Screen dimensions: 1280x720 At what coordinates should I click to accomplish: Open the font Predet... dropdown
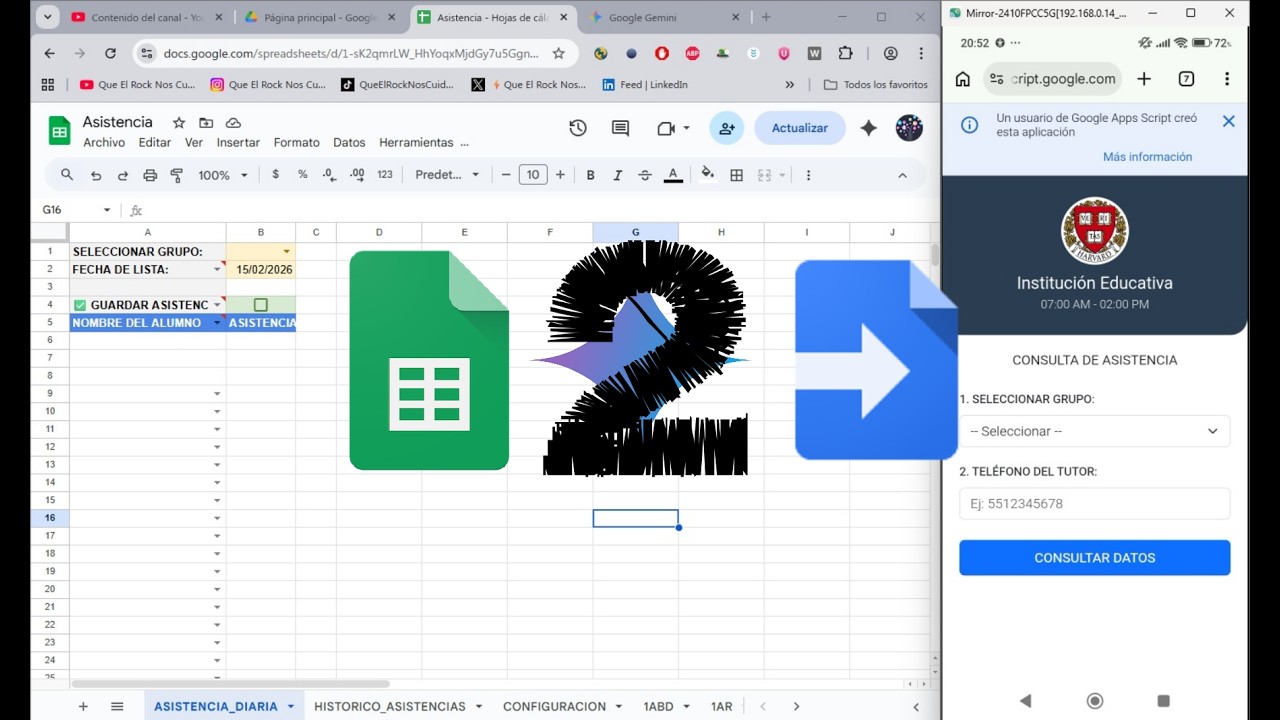pyautogui.click(x=447, y=175)
